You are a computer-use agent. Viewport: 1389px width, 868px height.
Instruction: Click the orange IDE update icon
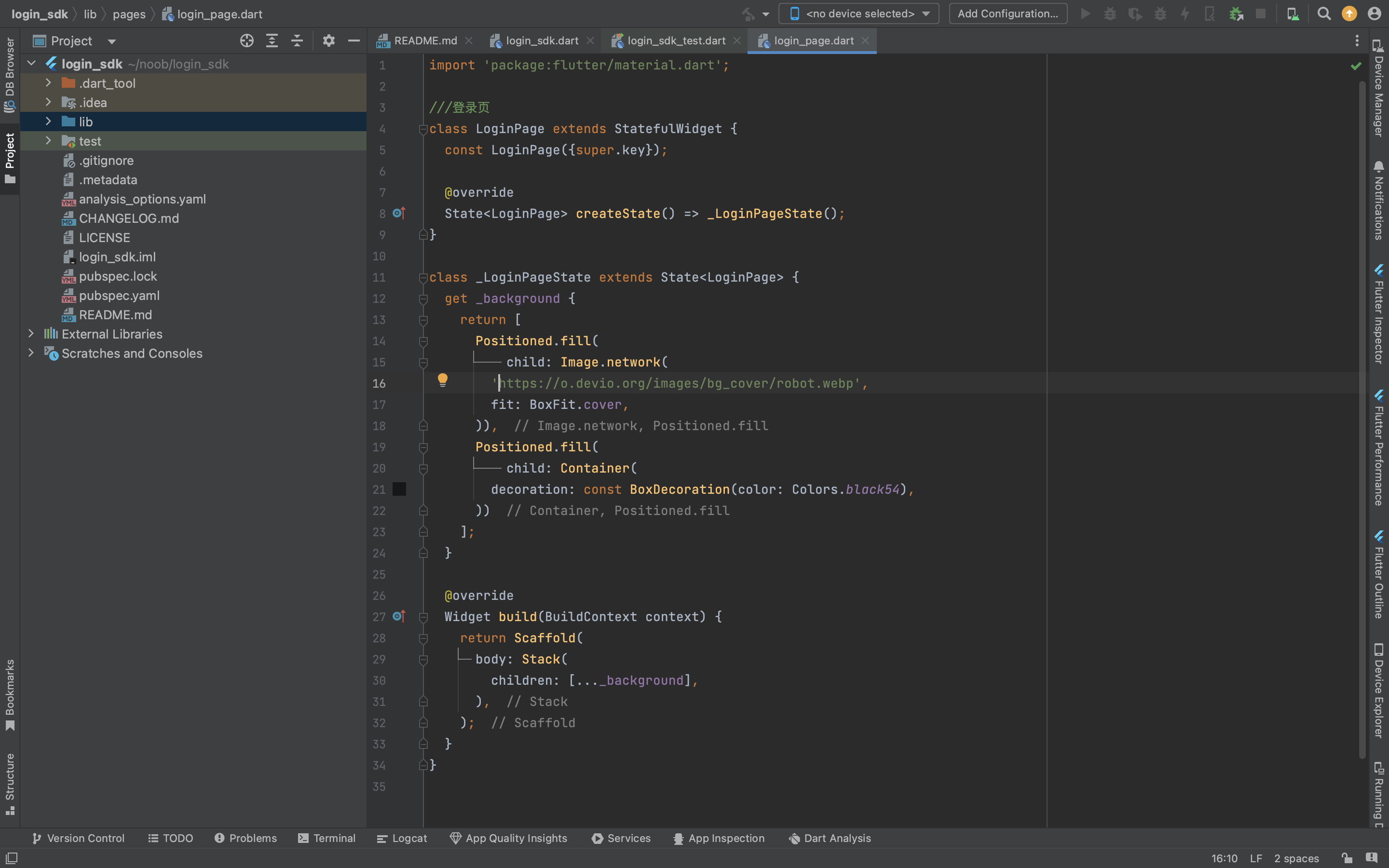click(x=1349, y=14)
